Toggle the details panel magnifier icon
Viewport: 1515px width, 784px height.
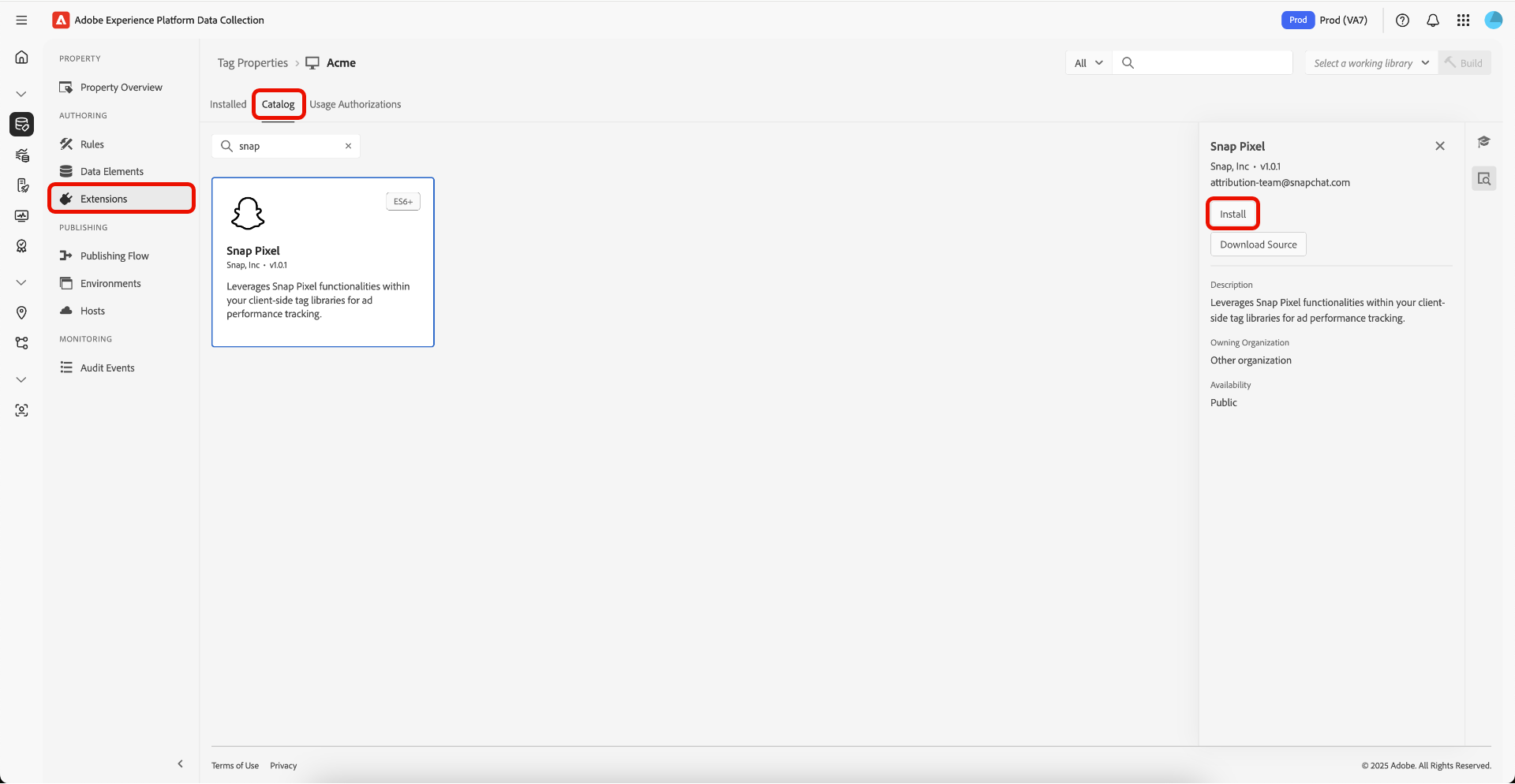[1483, 179]
